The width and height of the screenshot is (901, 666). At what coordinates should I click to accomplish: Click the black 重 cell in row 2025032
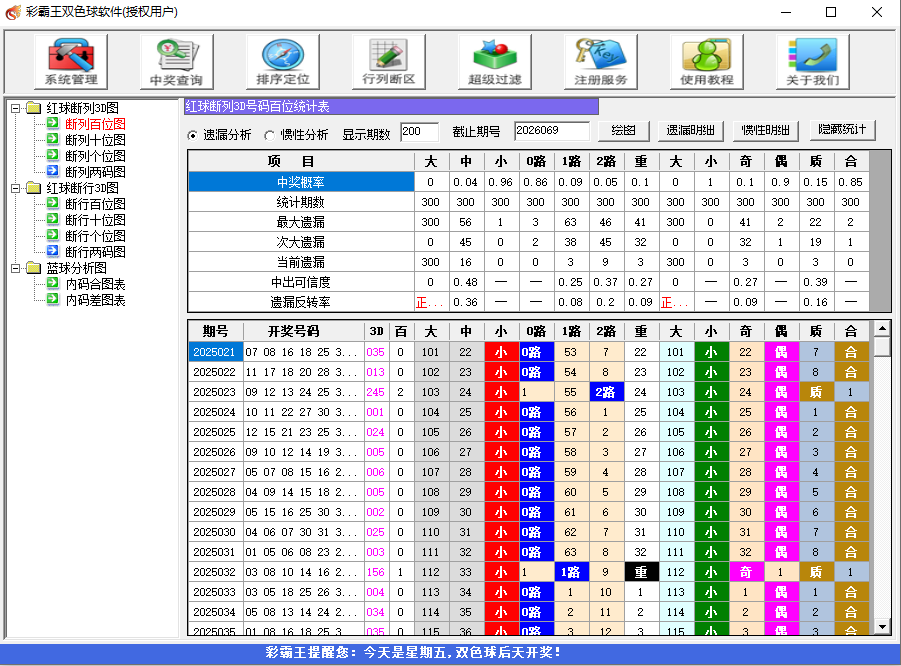pyautogui.click(x=641, y=572)
